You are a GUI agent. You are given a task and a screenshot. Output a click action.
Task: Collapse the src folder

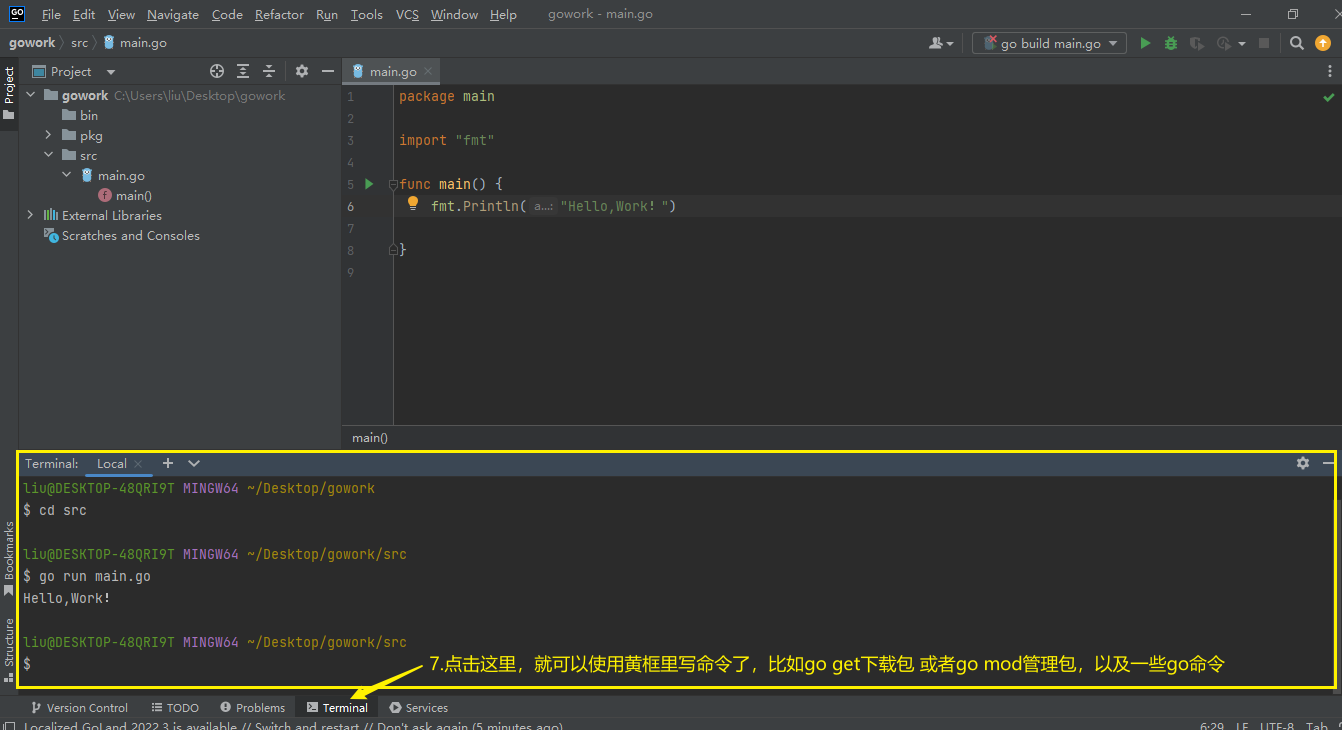click(48, 155)
